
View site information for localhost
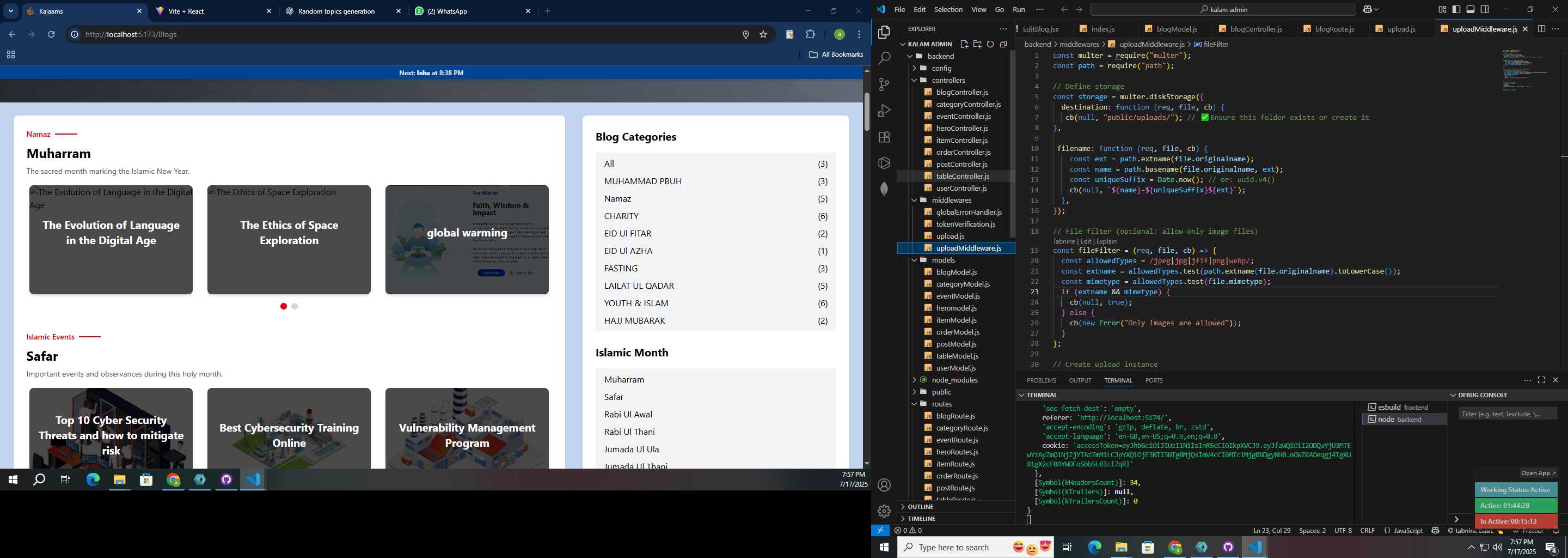[74, 34]
